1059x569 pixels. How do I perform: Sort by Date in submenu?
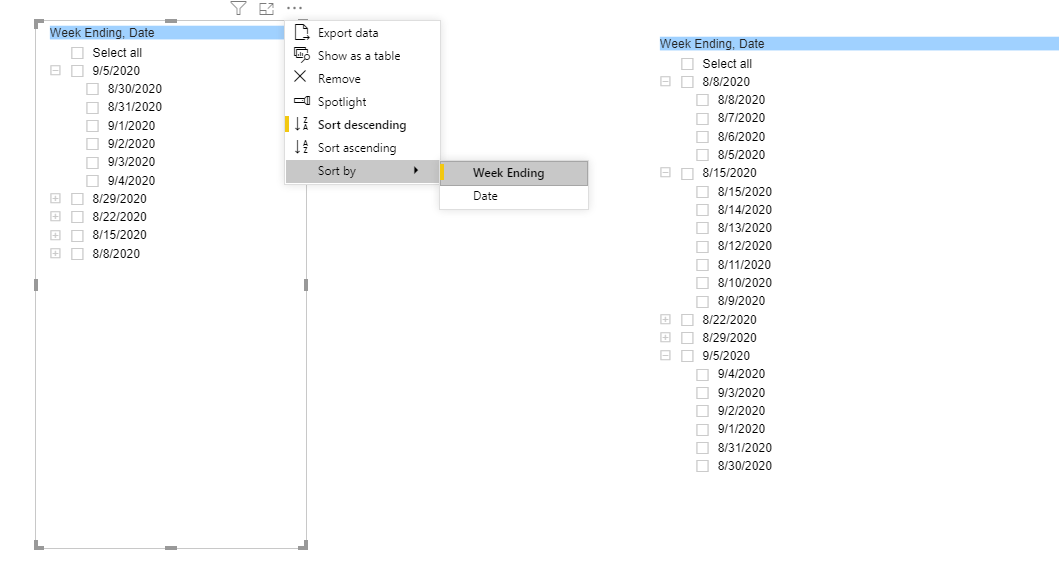click(514, 196)
